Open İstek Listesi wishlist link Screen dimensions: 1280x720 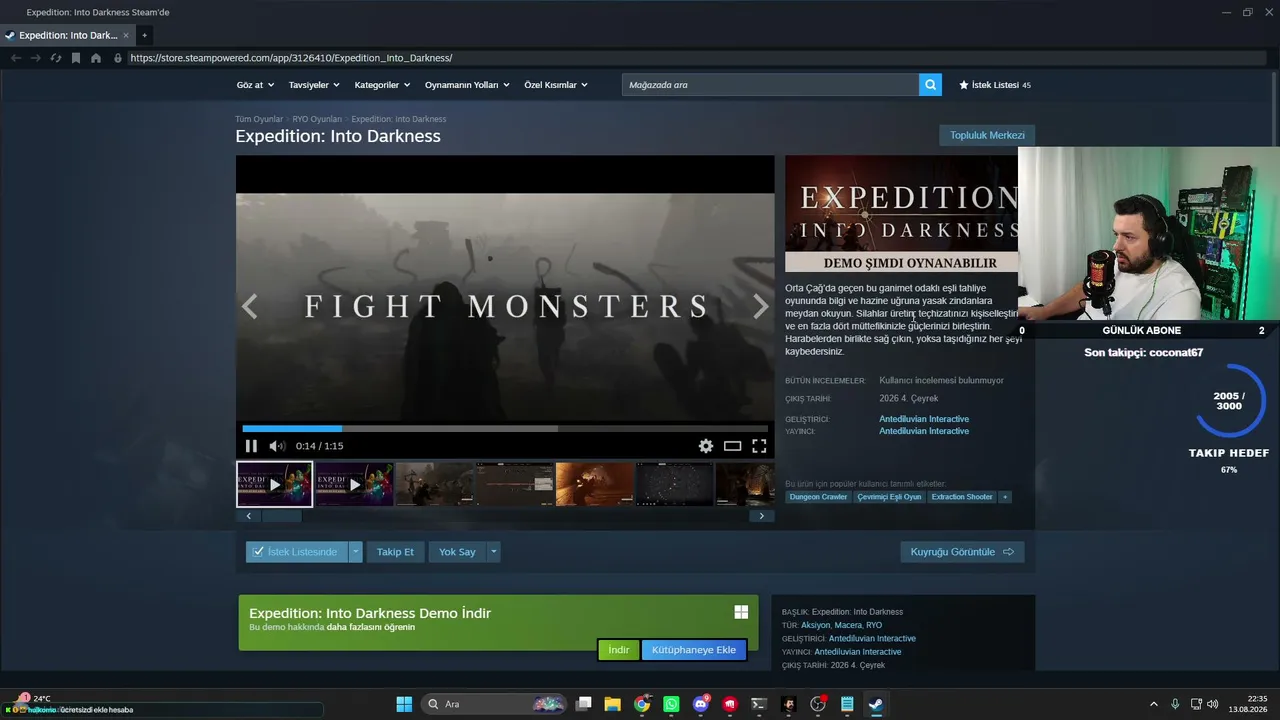(x=995, y=85)
